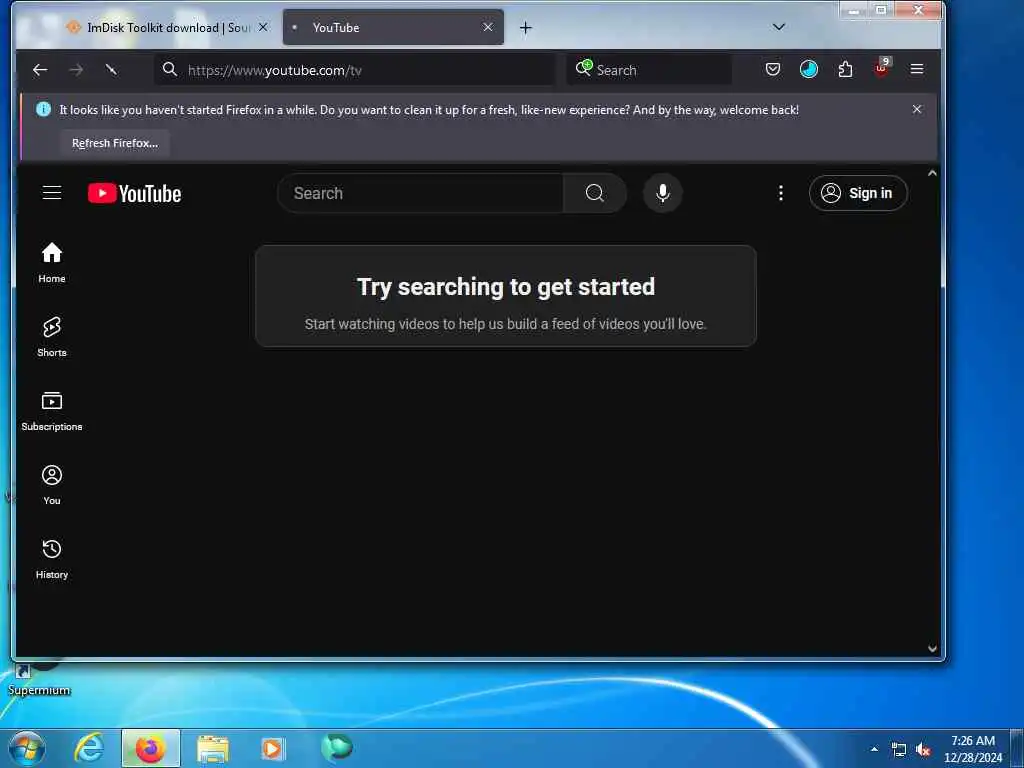Start voice search with microphone icon
1024x768 pixels.
[x=662, y=193]
